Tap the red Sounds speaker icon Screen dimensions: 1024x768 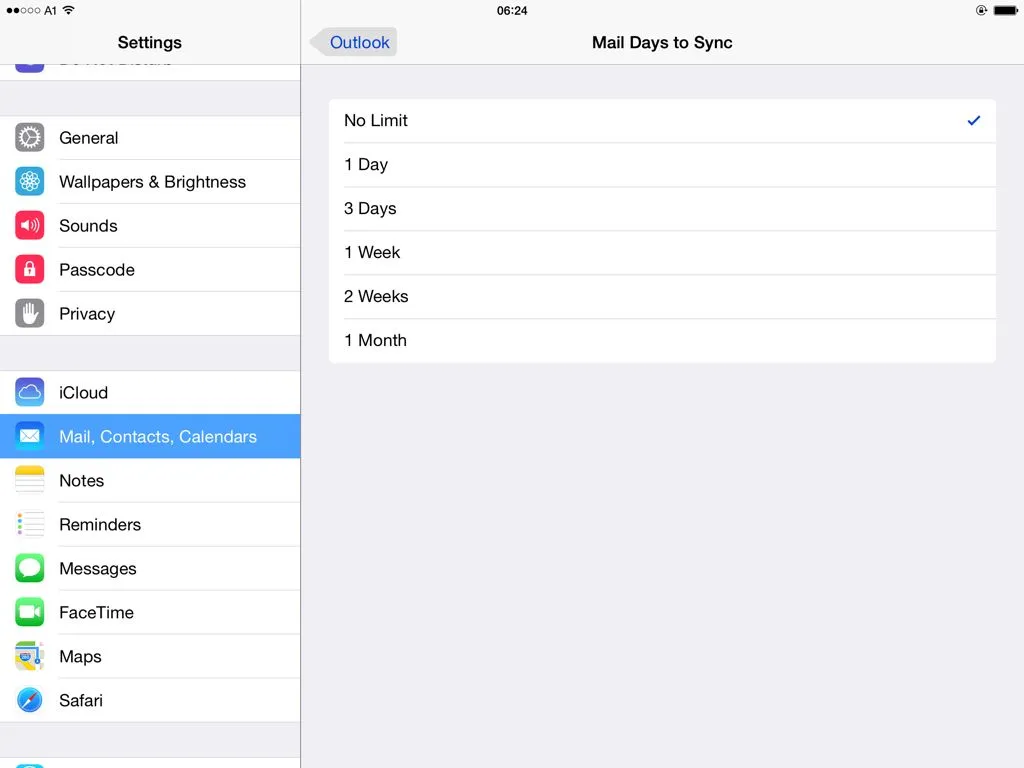click(30, 226)
